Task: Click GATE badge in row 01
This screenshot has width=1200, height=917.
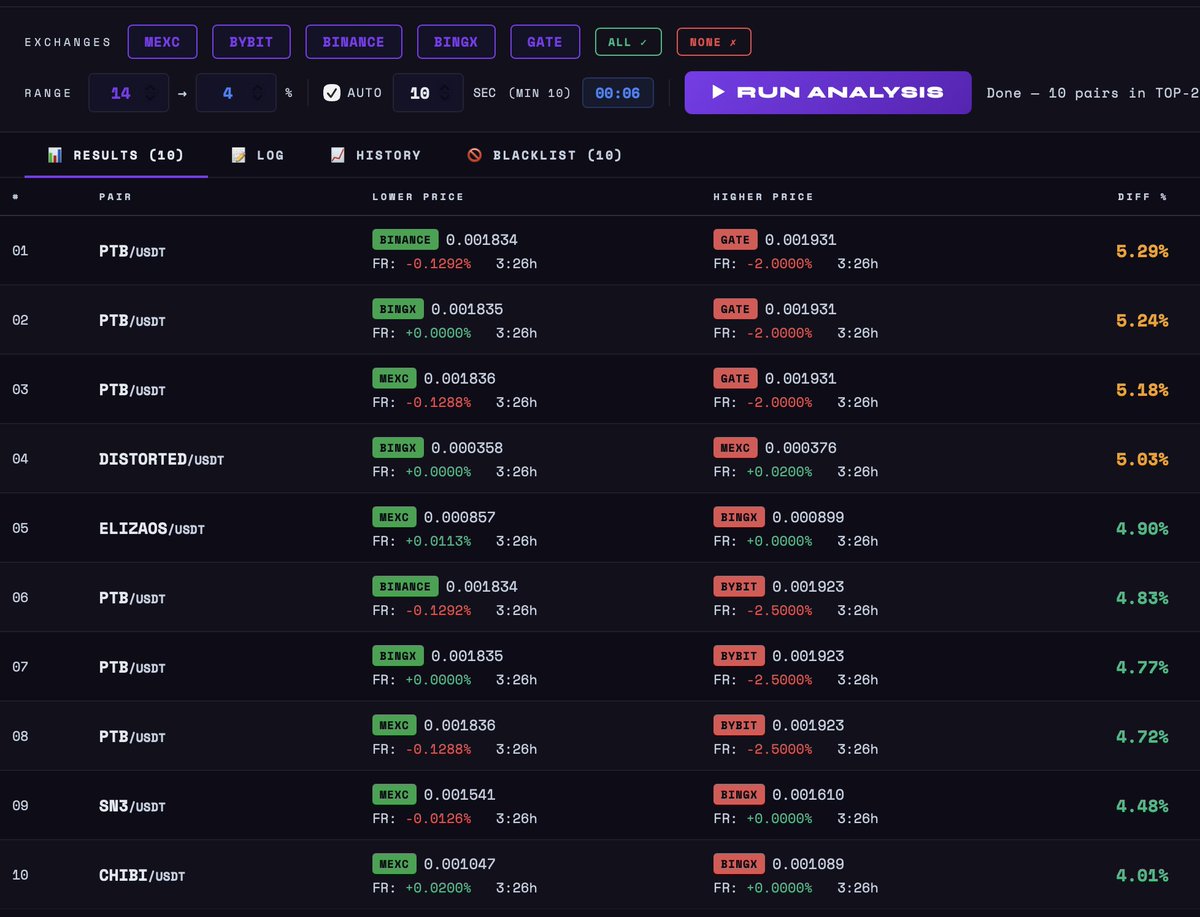Action: tap(735, 240)
